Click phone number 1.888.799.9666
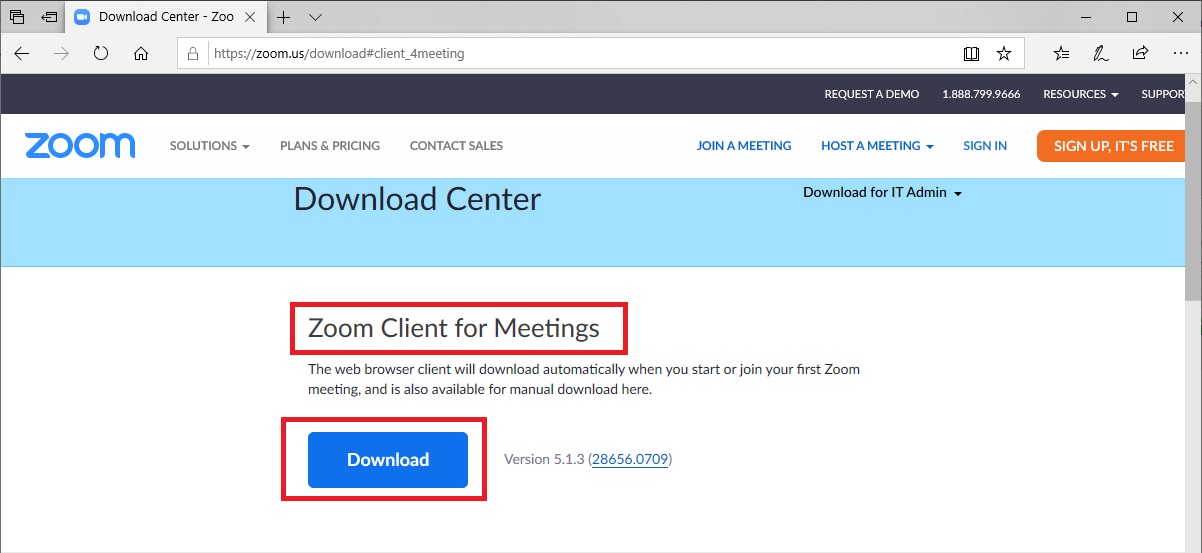Viewport: 1202px width, 553px height. (x=981, y=94)
